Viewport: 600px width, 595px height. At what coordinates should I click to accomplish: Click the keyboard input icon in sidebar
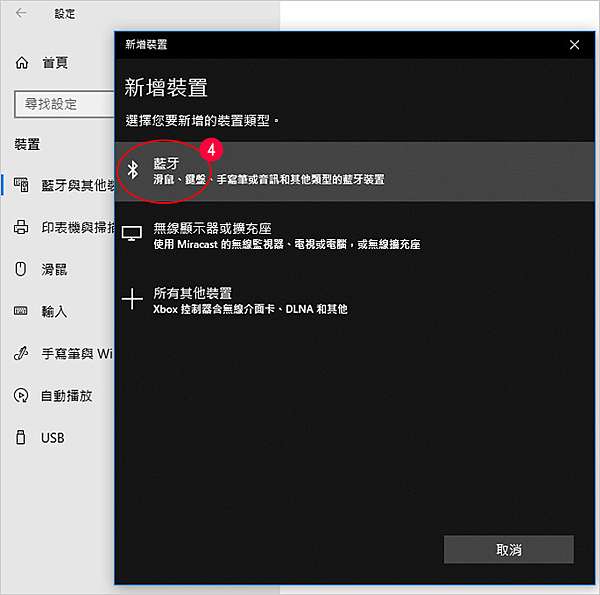tap(21, 311)
